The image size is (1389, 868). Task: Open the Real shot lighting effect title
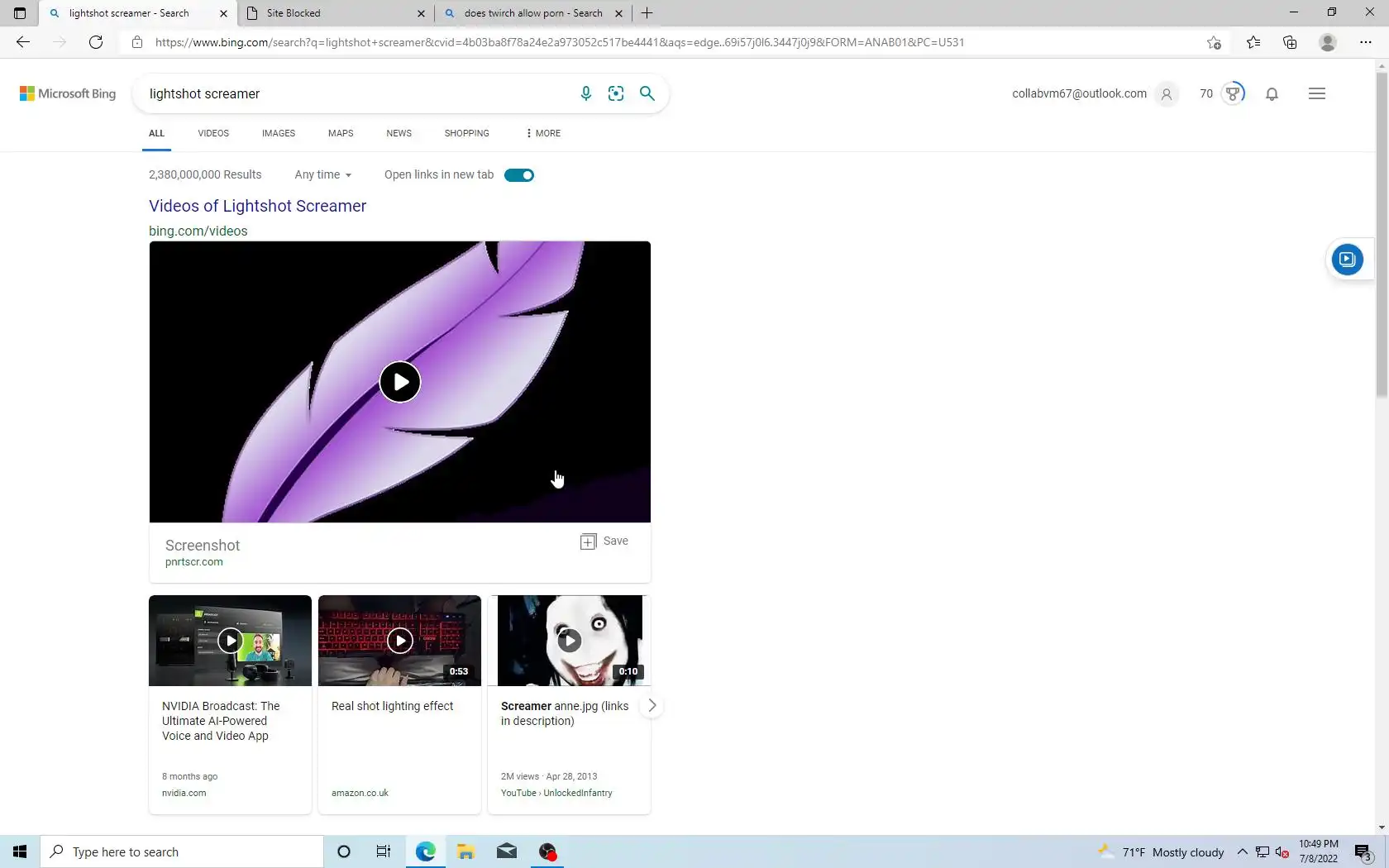393,706
